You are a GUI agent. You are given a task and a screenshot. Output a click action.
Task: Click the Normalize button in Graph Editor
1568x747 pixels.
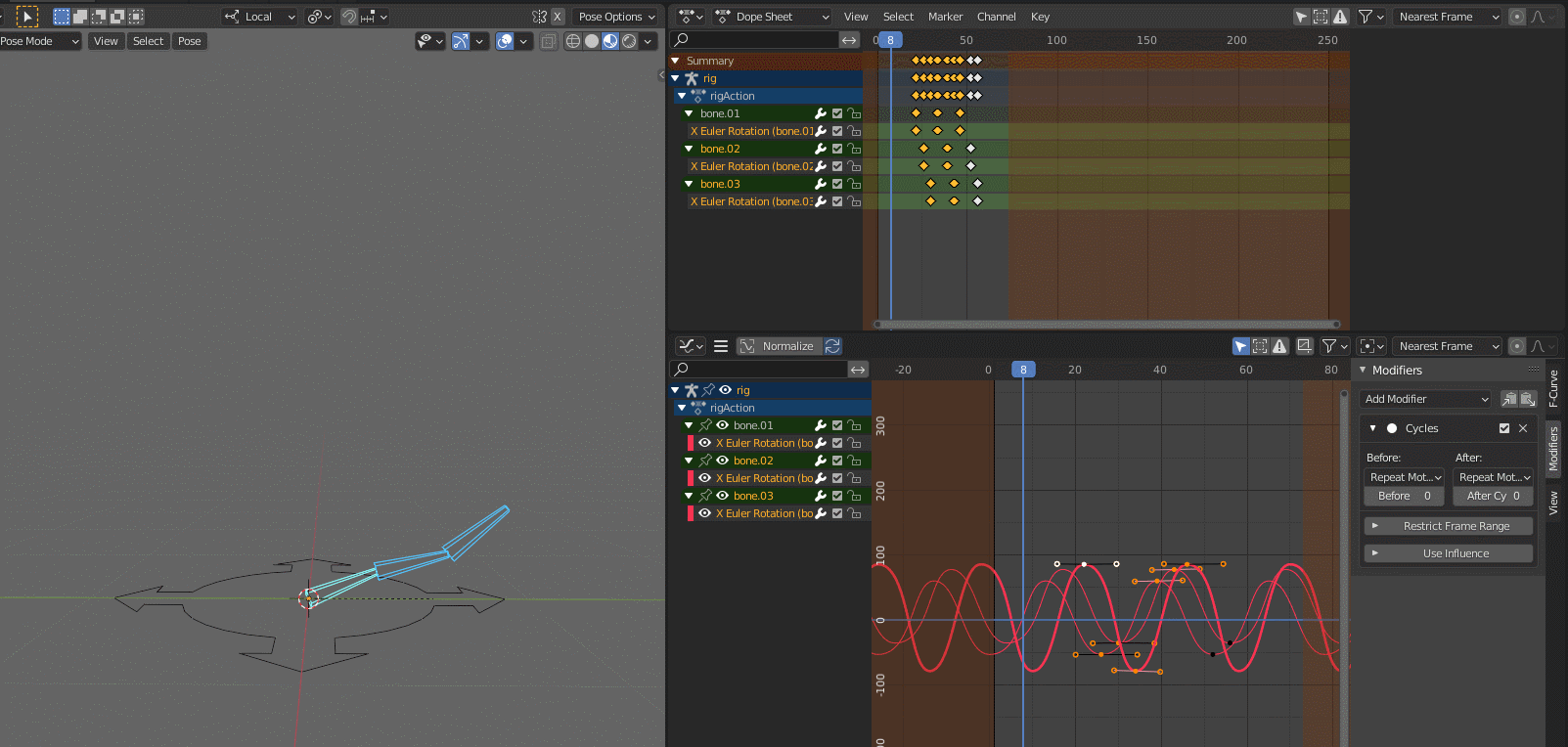(x=778, y=346)
